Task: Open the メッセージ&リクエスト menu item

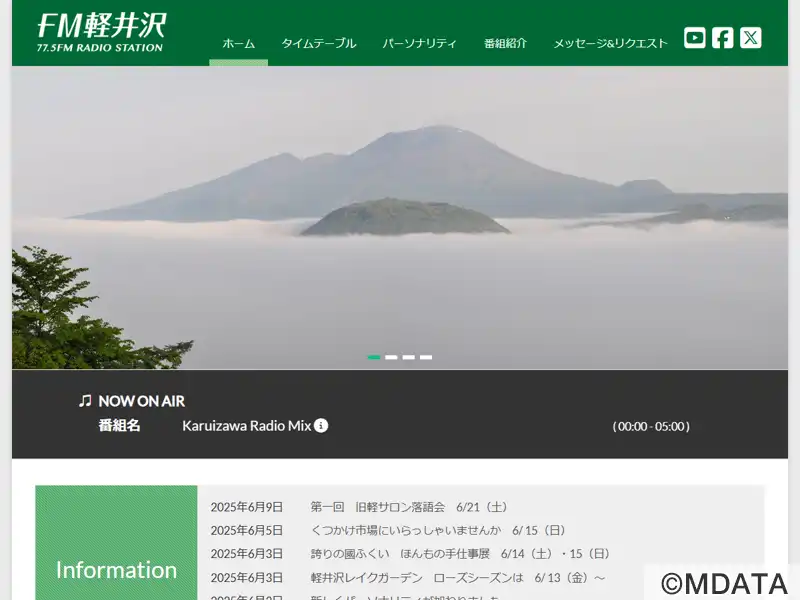Action: point(611,43)
